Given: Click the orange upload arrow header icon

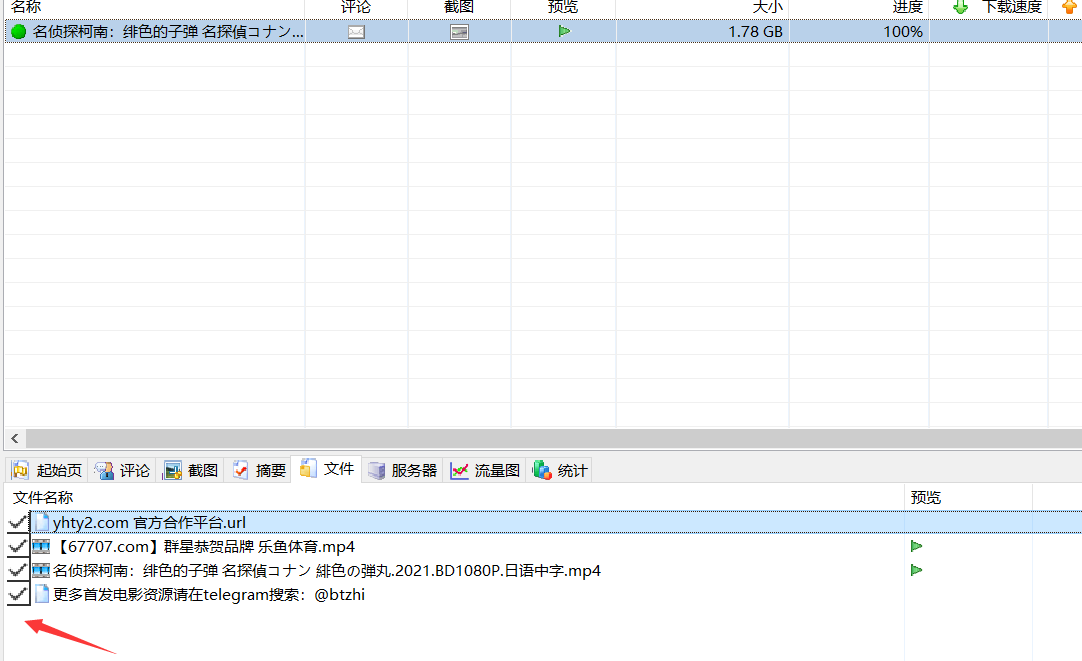Looking at the screenshot, I should (x=1069, y=7).
